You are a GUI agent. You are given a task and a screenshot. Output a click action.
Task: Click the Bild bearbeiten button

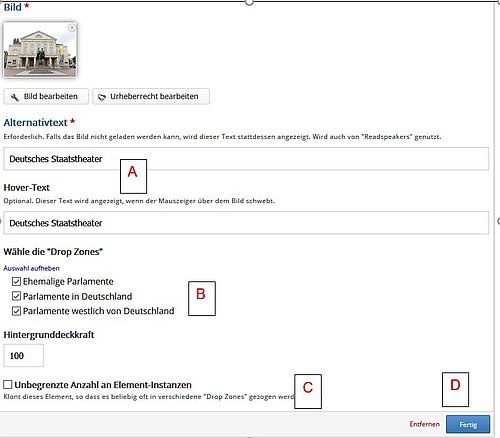[46, 97]
